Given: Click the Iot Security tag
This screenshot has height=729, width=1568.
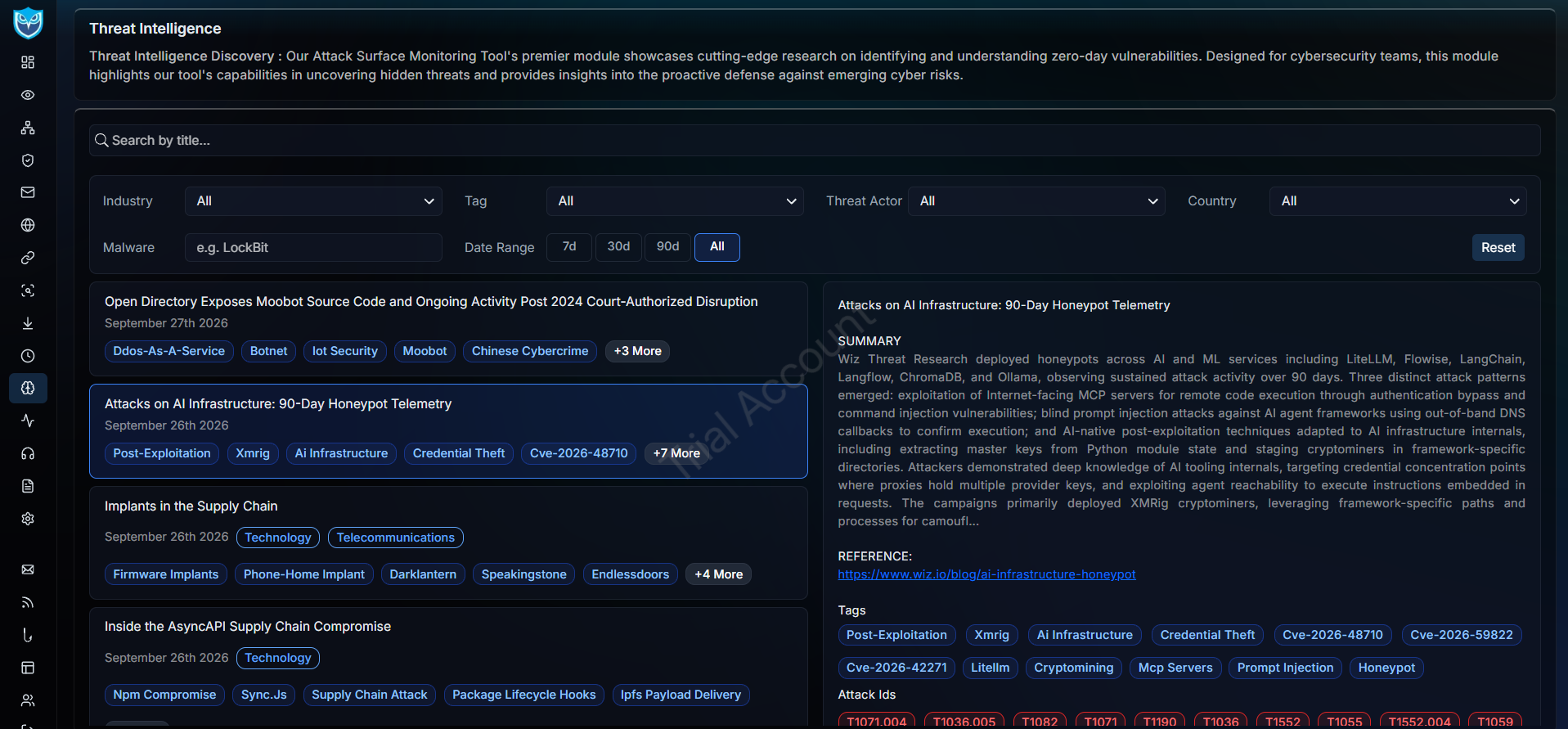Looking at the screenshot, I should (345, 351).
